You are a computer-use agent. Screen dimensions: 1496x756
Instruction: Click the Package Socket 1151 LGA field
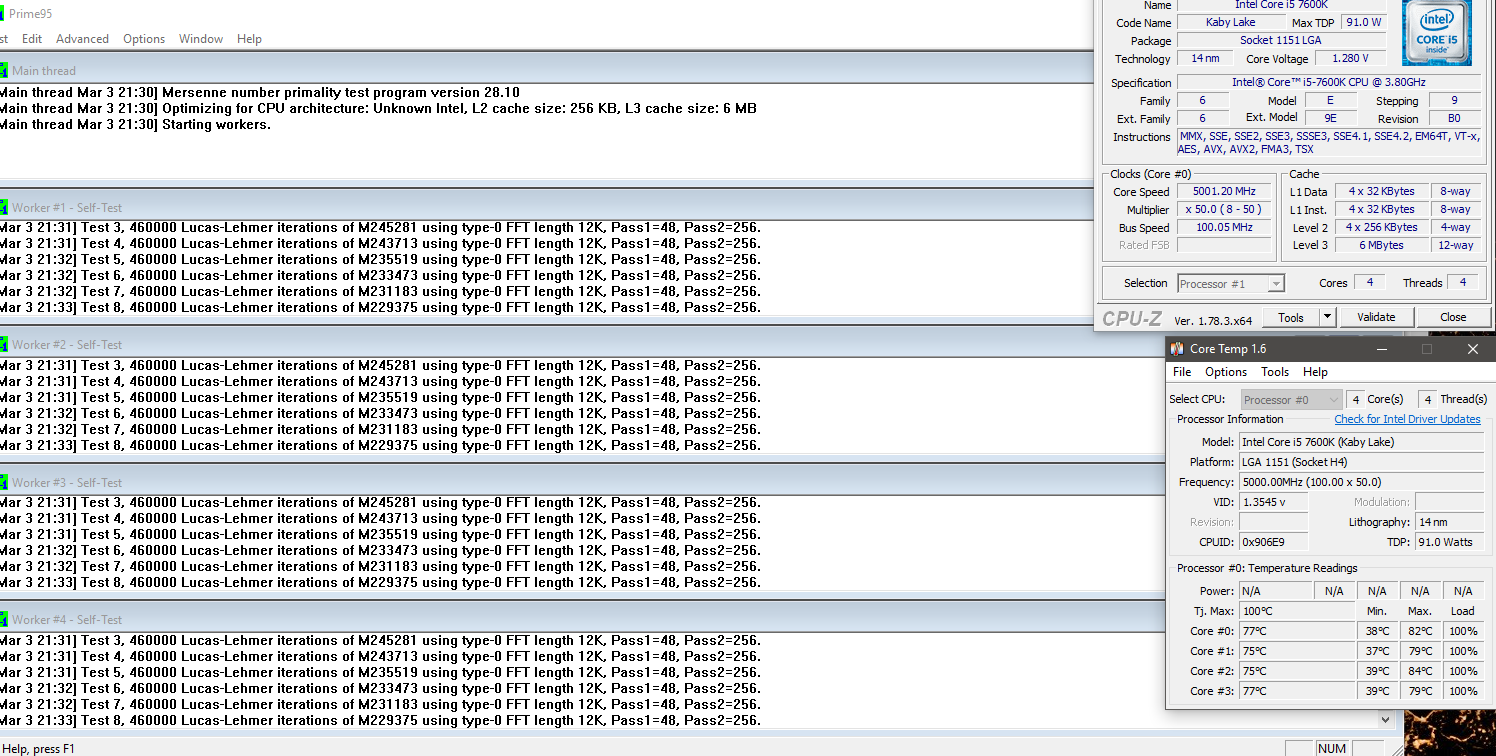[1280, 41]
